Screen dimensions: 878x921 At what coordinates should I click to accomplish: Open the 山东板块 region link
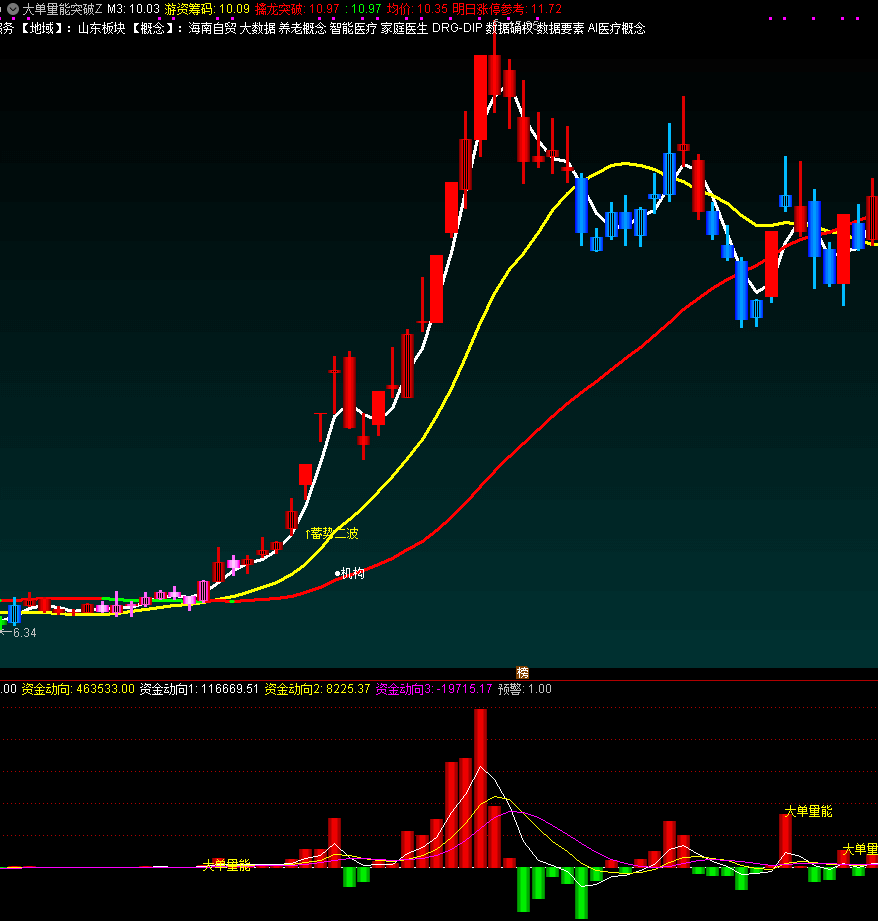[x=103, y=29]
